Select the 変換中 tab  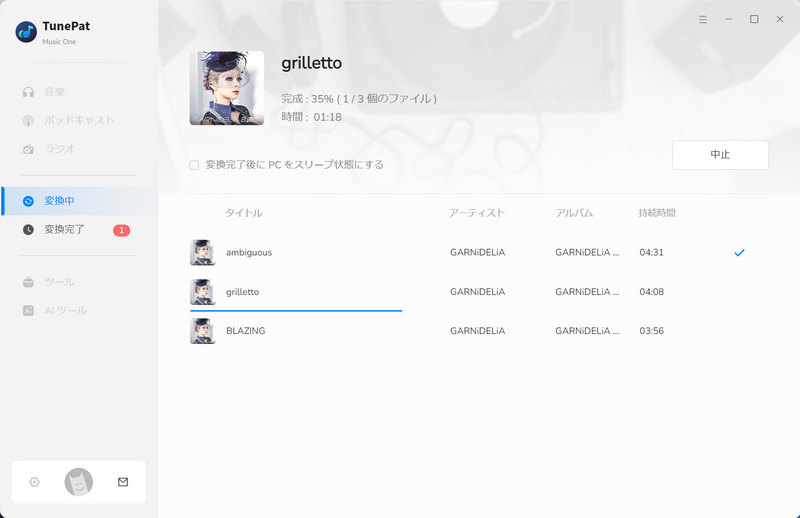point(79,201)
